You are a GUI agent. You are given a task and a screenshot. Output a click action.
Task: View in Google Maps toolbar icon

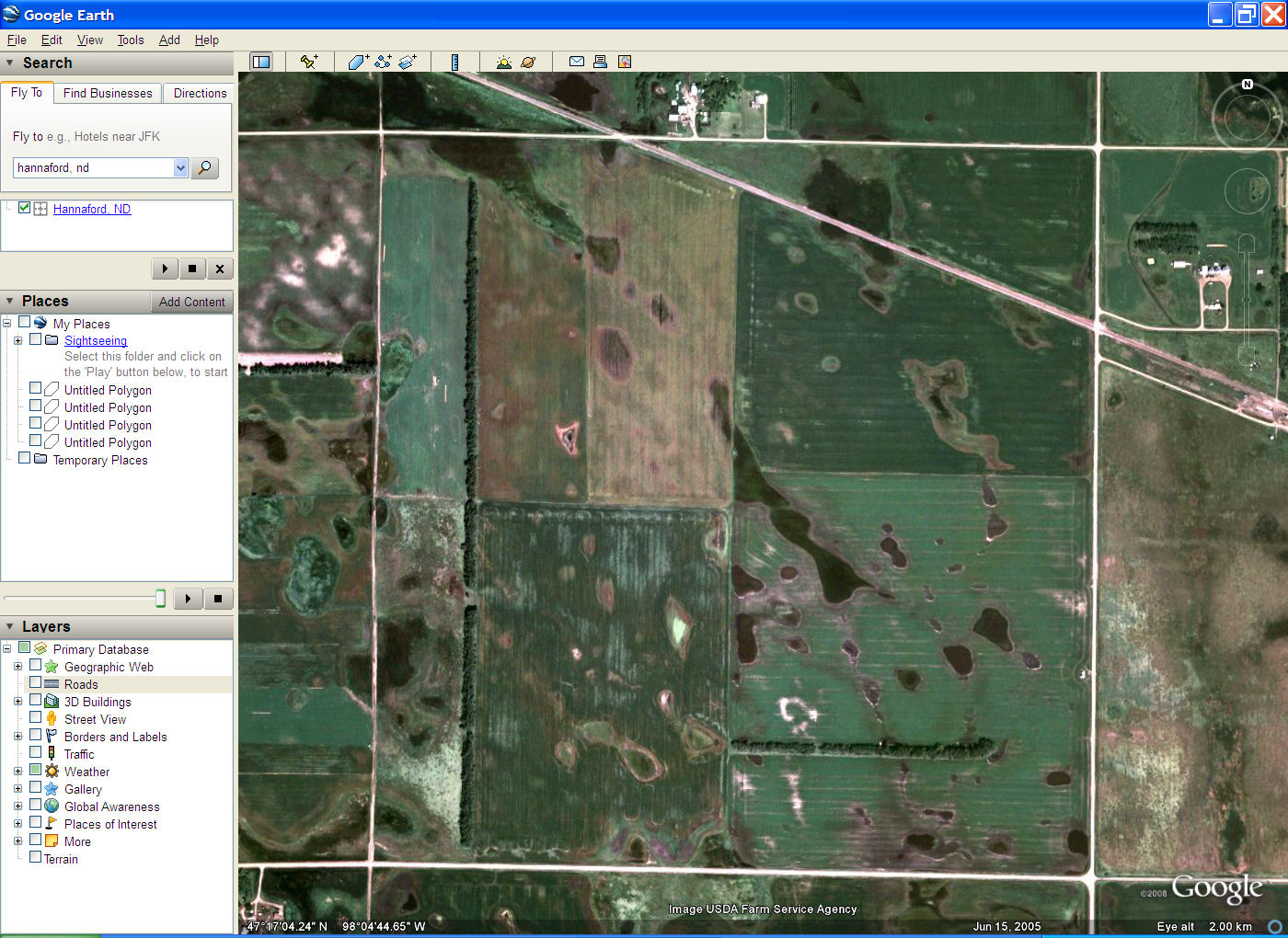[x=625, y=62]
